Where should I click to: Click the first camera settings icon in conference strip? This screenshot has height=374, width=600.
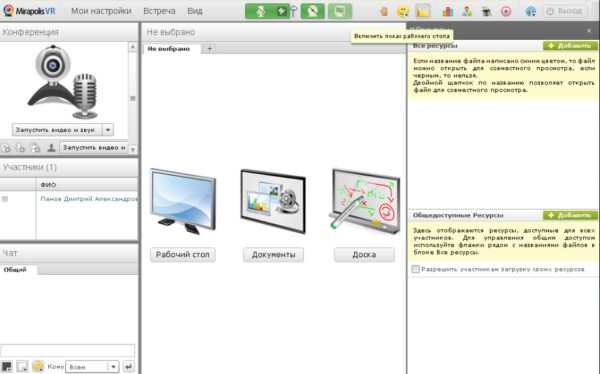6,147
